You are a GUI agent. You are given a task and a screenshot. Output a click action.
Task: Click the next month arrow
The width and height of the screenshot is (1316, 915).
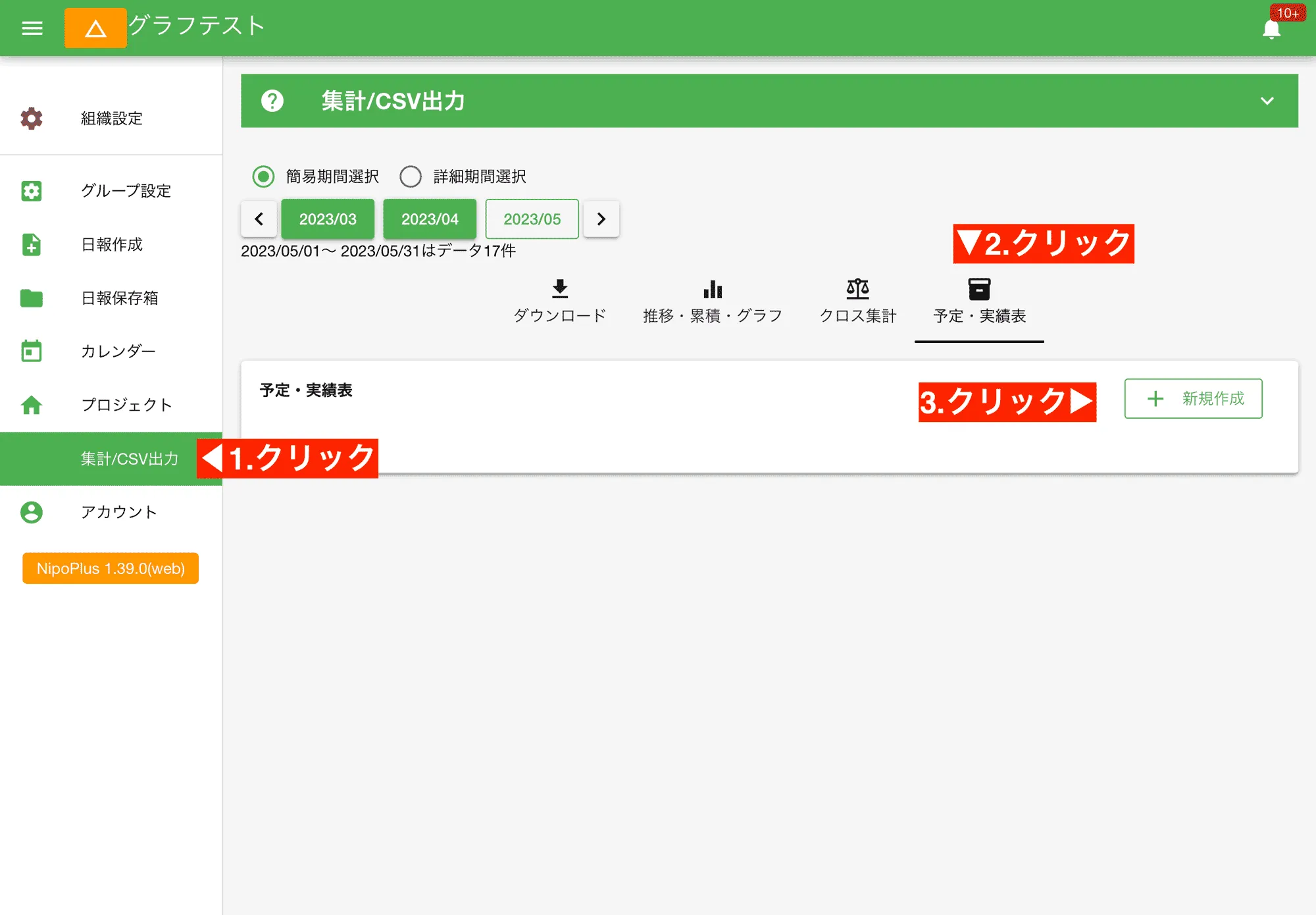click(x=601, y=219)
